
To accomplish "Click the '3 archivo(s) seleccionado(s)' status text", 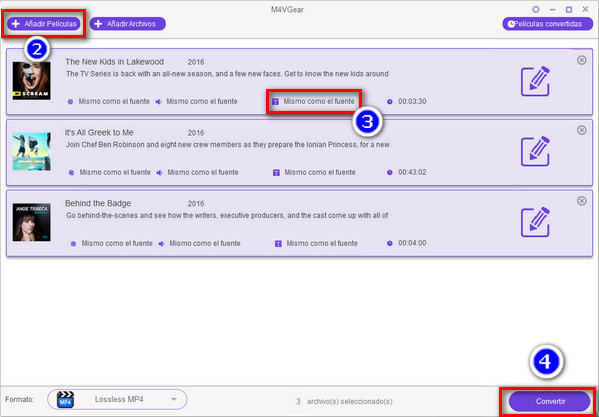I will tap(344, 401).
